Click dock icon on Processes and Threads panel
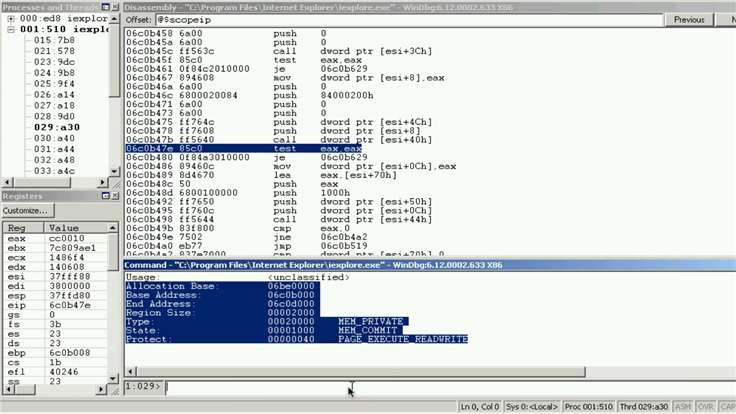 (x=105, y=6)
